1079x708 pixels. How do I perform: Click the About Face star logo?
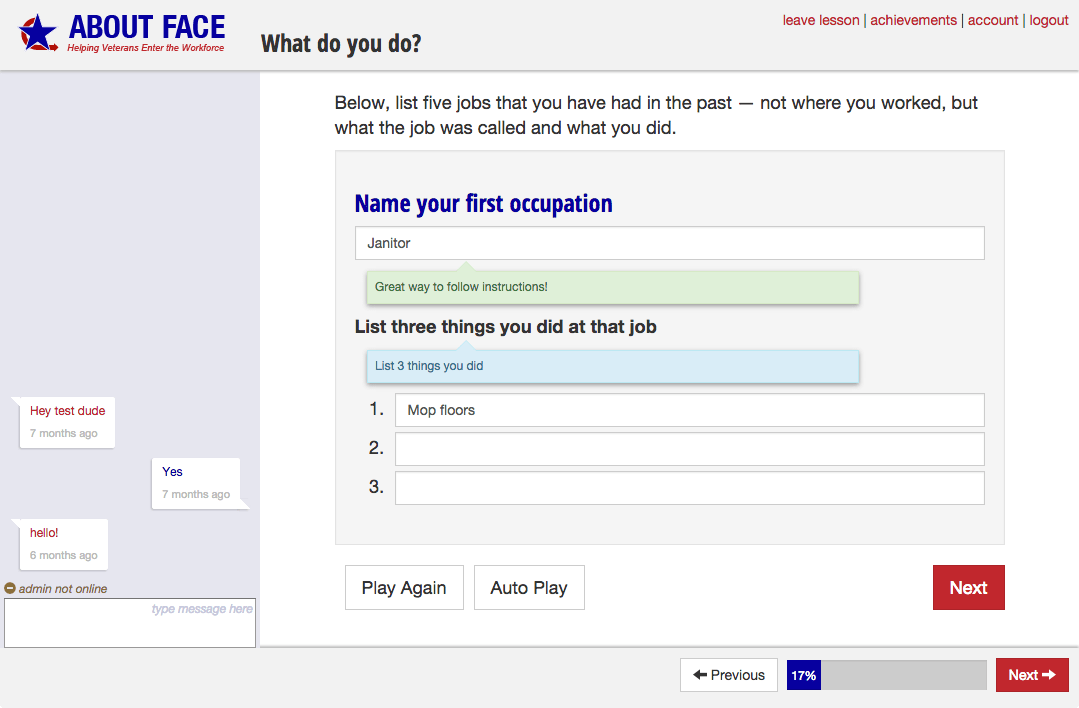(38, 33)
